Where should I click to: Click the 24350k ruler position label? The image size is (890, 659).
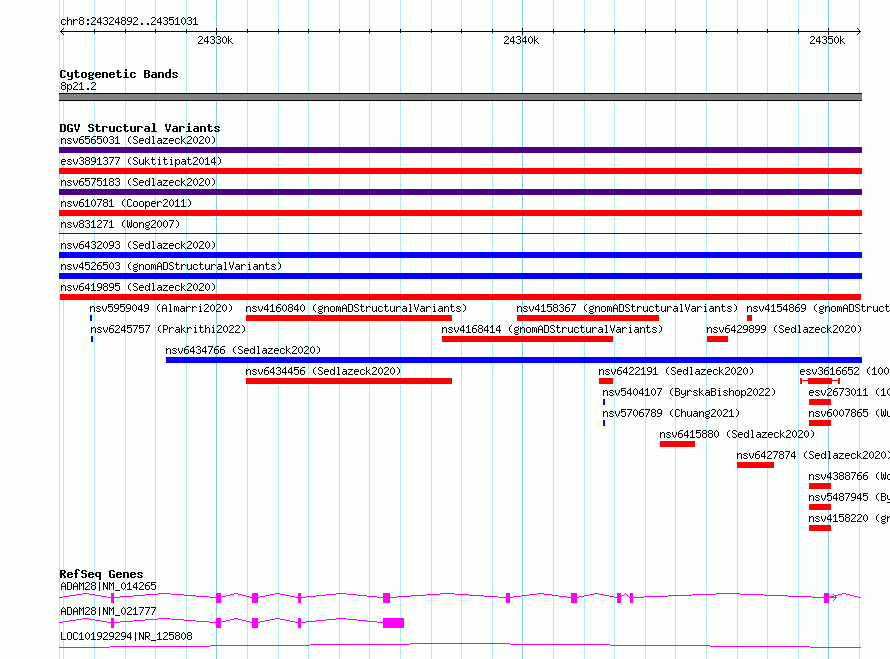(827, 40)
